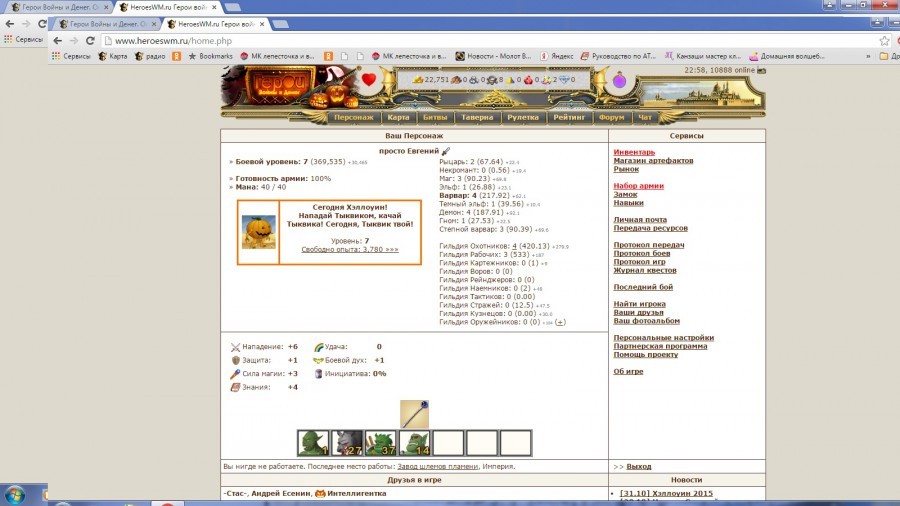Viewport: 900px width, 506px height.
Task: Click the feather icon next to просто Евгений
Action: click(446, 151)
